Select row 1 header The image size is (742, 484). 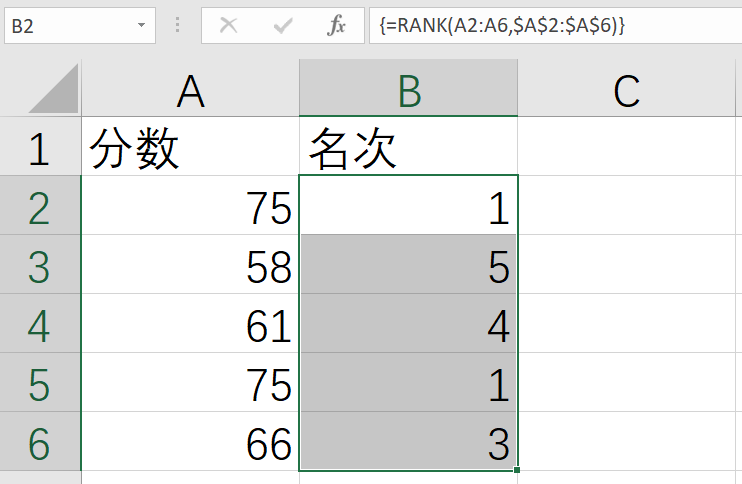pyautogui.click(x=39, y=148)
